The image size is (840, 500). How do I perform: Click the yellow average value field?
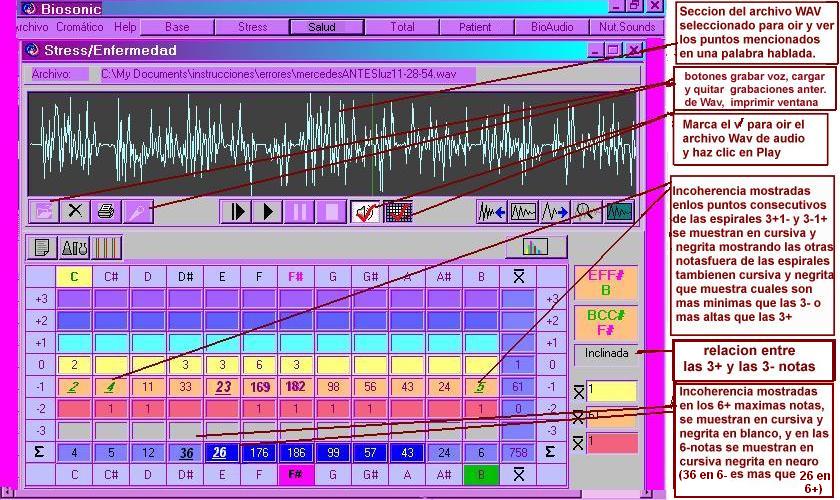(610, 391)
